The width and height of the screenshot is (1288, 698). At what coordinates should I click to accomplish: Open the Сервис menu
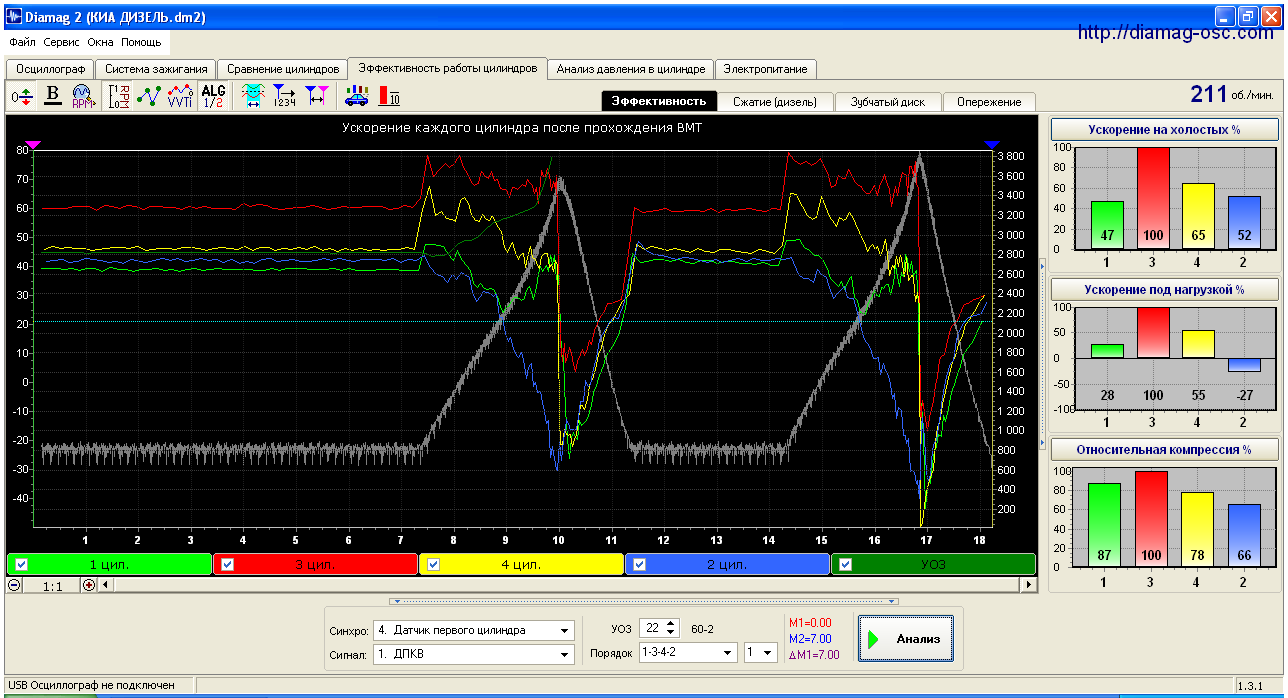[x=62, y=43]
